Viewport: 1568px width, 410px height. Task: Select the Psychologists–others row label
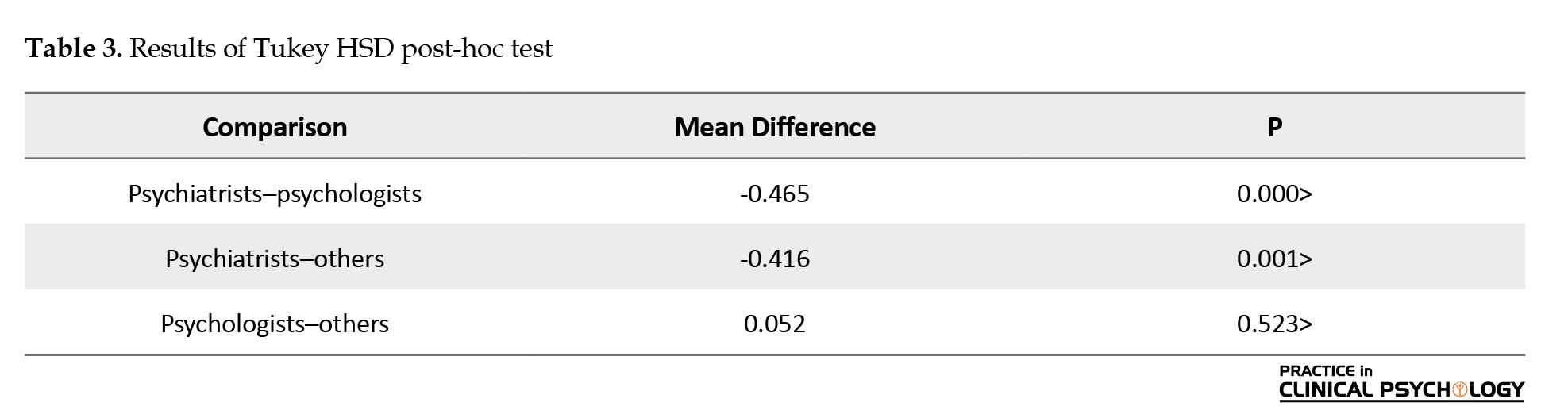(x=275, y=324)
